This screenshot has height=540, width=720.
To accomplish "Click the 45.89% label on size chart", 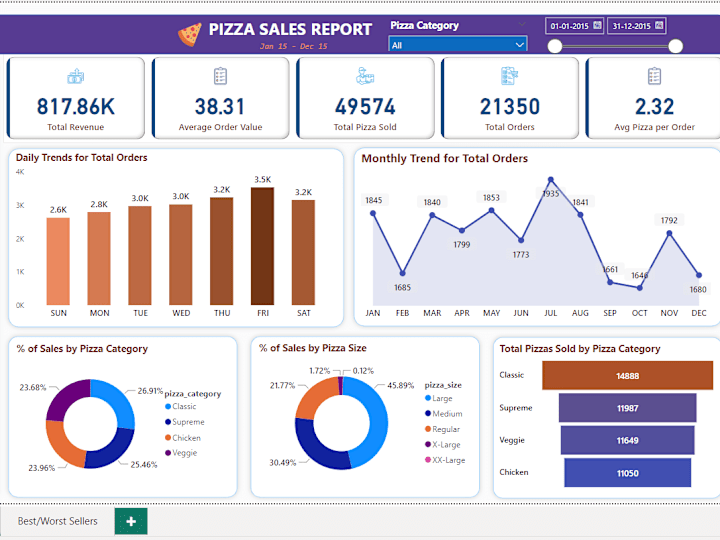I will tap(400, 385).
